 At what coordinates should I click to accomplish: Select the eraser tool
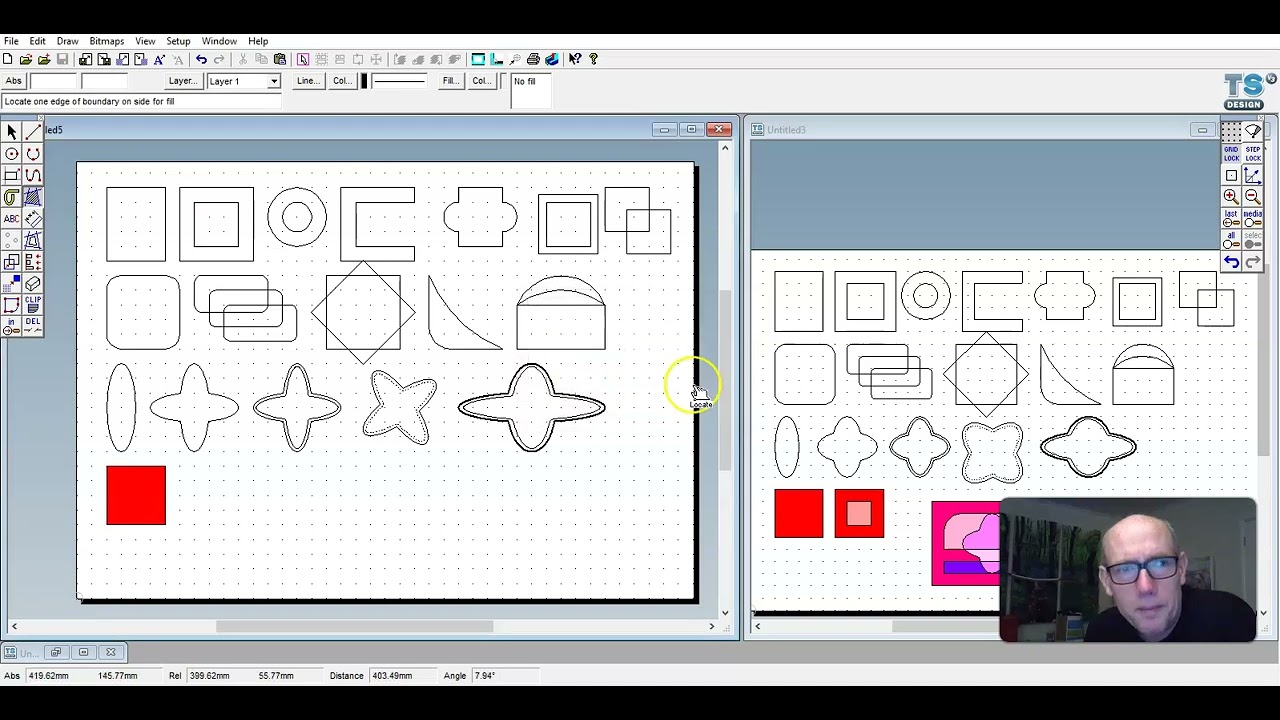coord(33,283)
